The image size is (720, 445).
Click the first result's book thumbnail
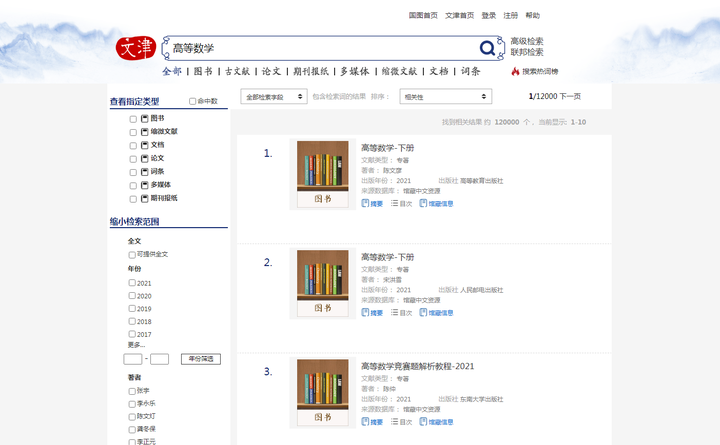point(323,174)
